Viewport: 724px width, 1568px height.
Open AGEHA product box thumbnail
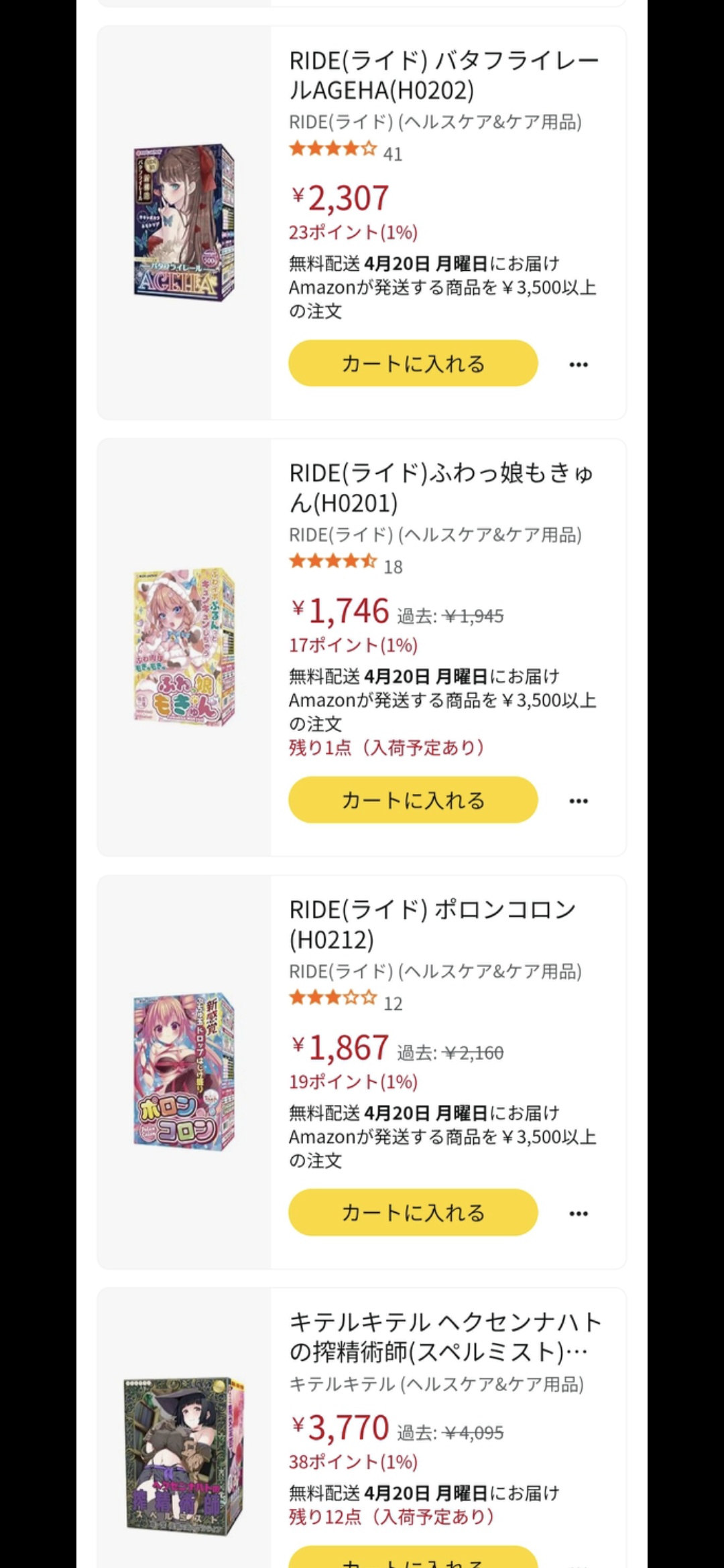pyautogui.click(x=184, y=222)
